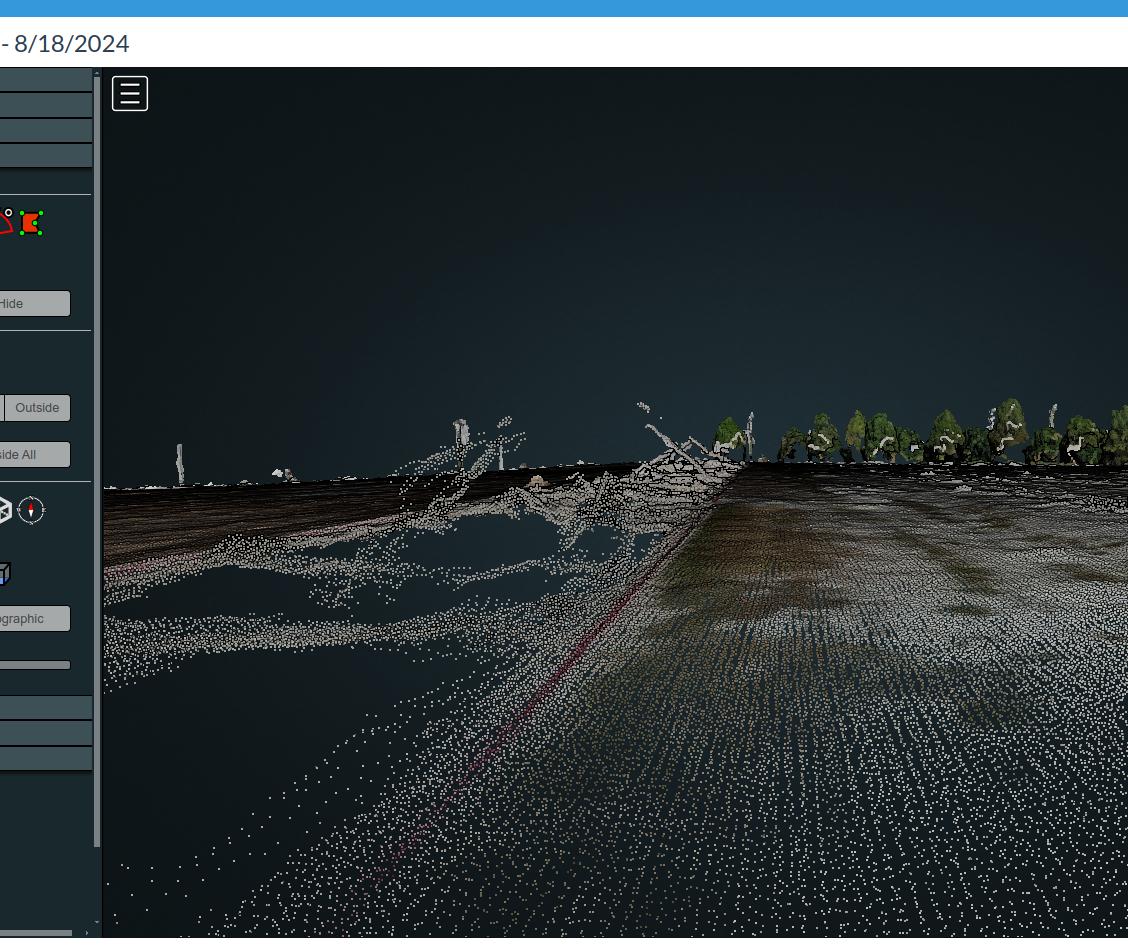Click the navigation cube wireframe icon
Viewport: 1128px width, 947px height.
[x=5, y=511]
